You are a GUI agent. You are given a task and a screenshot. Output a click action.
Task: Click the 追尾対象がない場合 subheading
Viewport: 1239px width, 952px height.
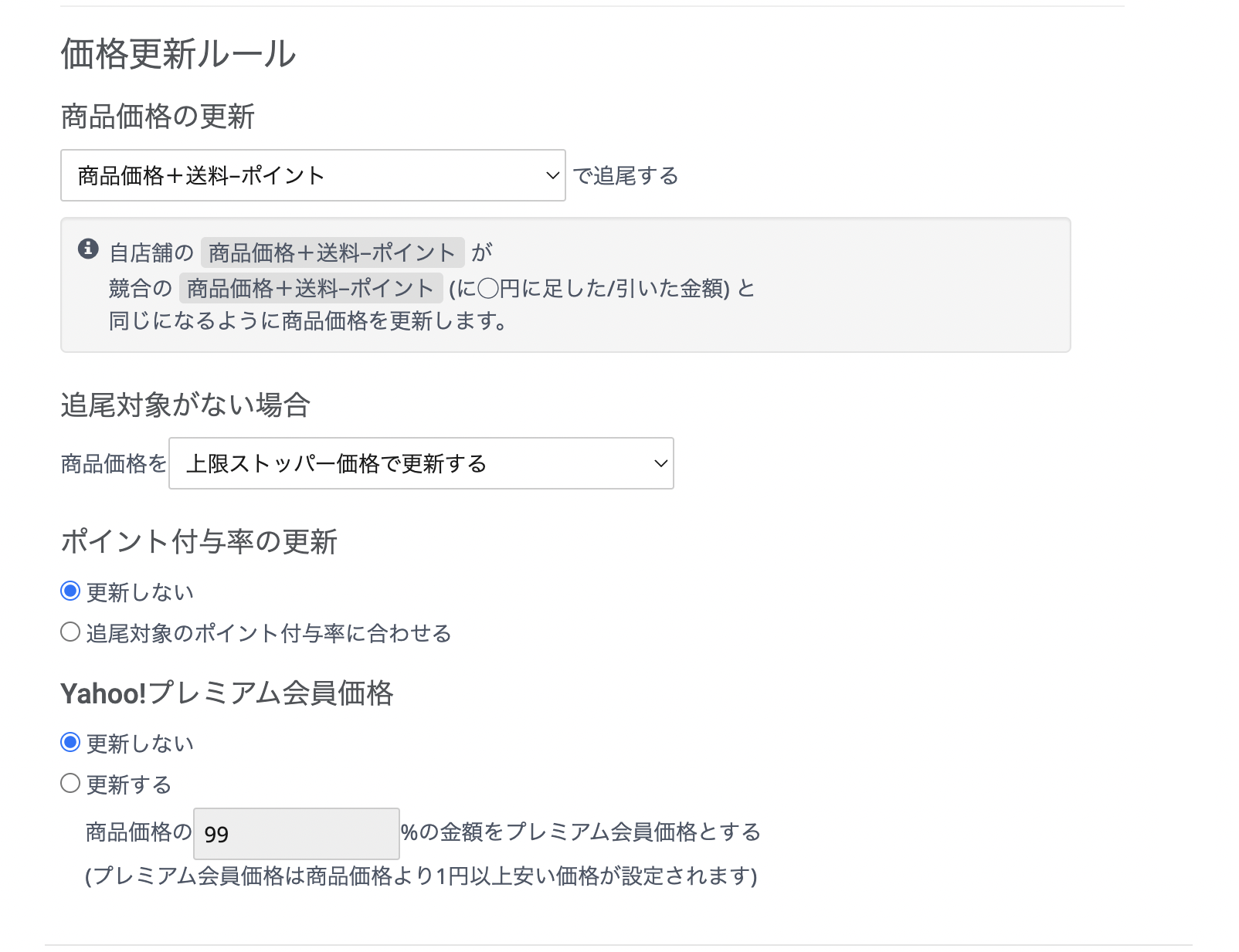[x=185, y=405]
